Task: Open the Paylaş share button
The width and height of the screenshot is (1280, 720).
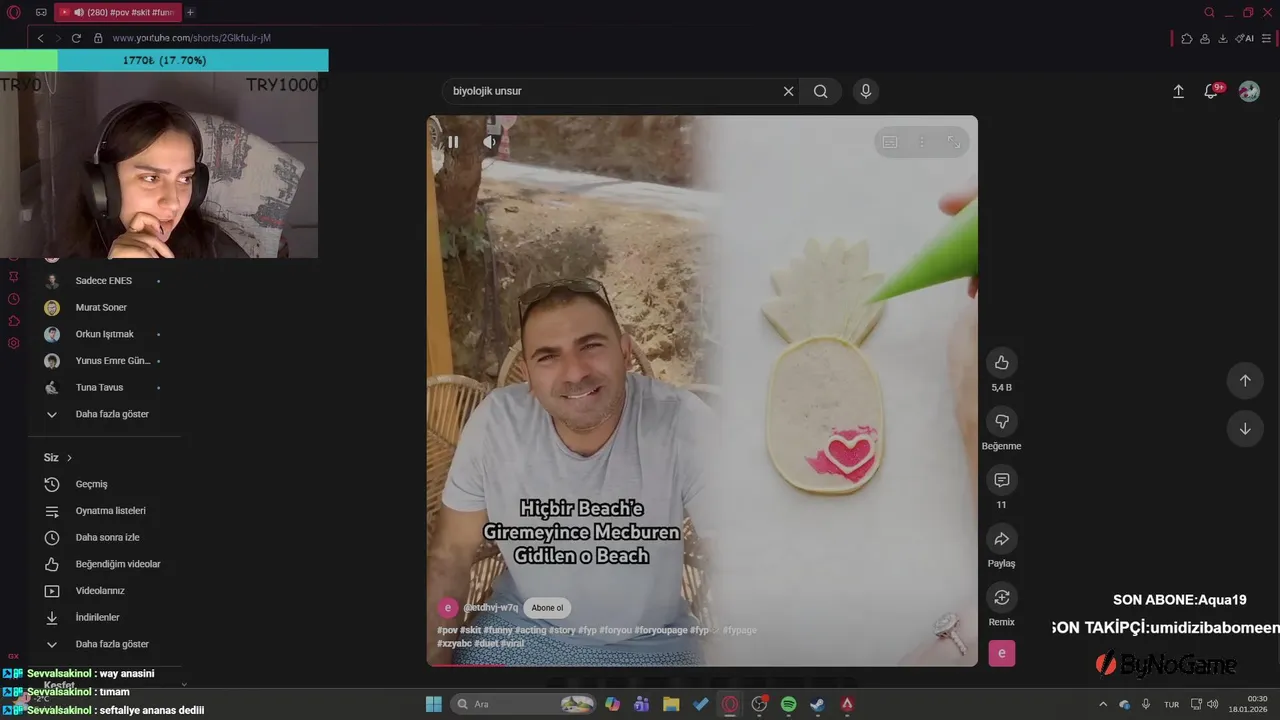Action: 1001,539
